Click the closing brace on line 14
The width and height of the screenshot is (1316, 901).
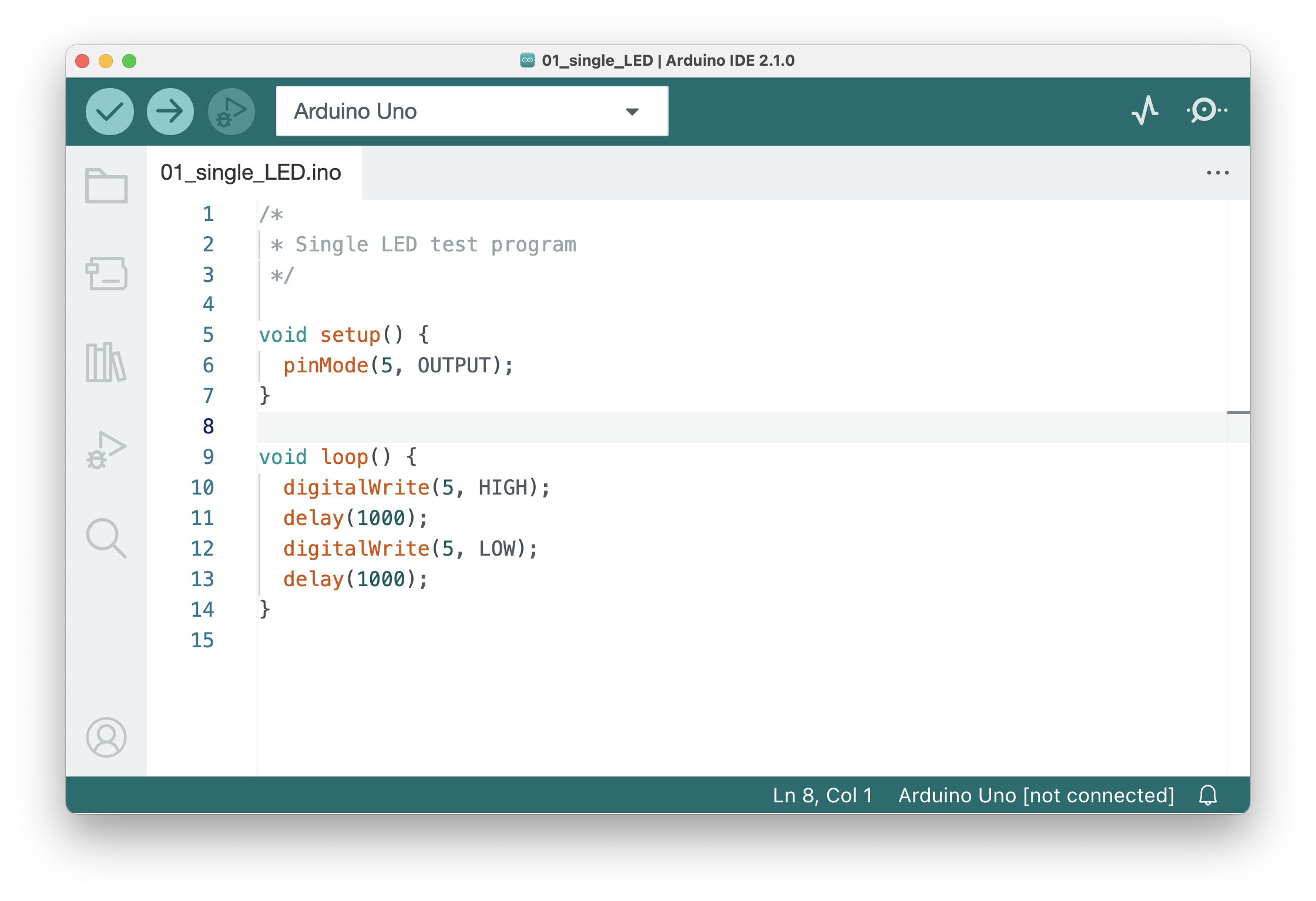pos(265,610)
